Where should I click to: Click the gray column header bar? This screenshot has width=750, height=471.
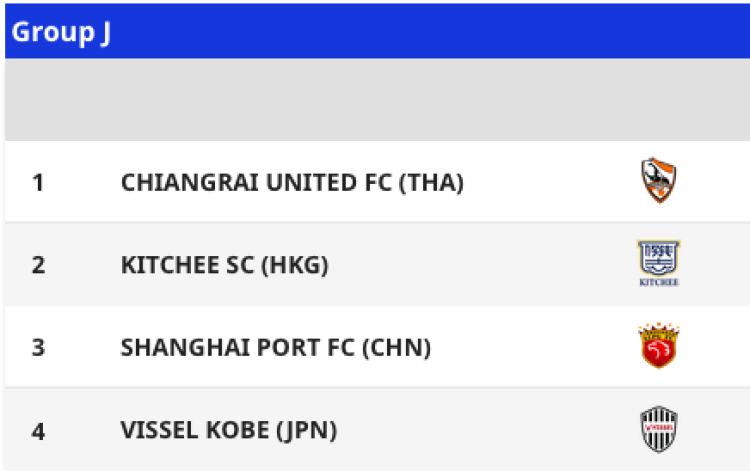point(375,99)
